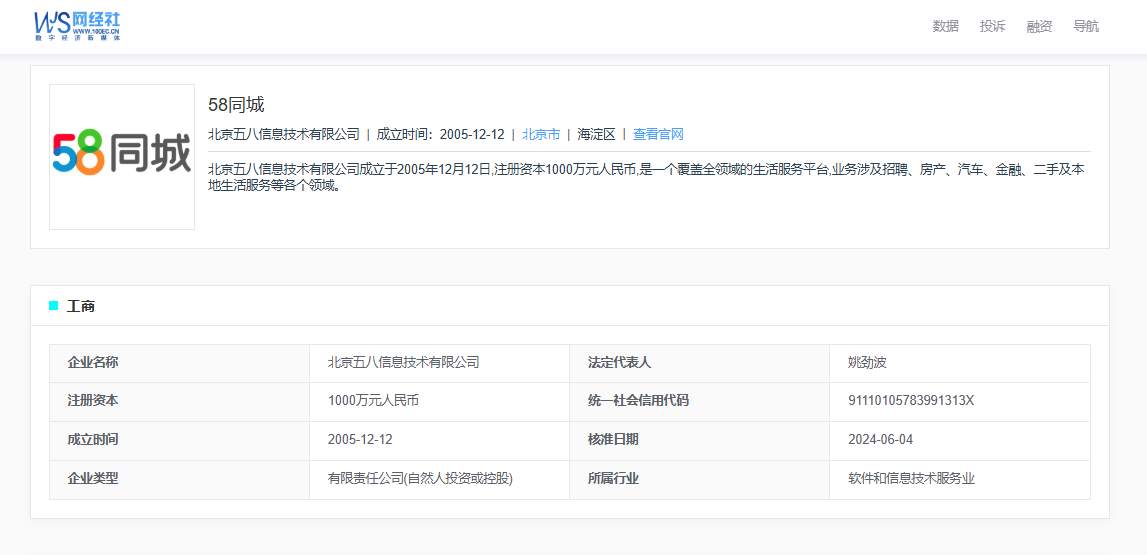Select the 姚劲波 table cell
This screenshot has width=1147, height=555.
coord(960,363)
